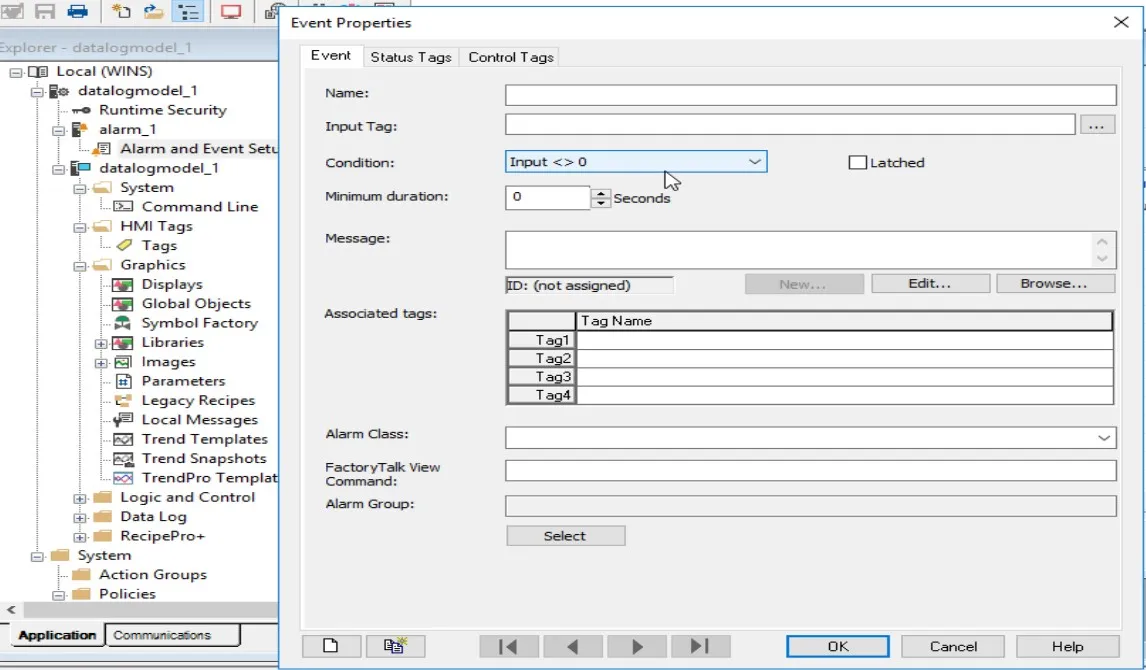Image resolution: width=1146 pixels, height=670 pixels.
Task: Click the duplicate event icon button
Action: click(395, 646)
